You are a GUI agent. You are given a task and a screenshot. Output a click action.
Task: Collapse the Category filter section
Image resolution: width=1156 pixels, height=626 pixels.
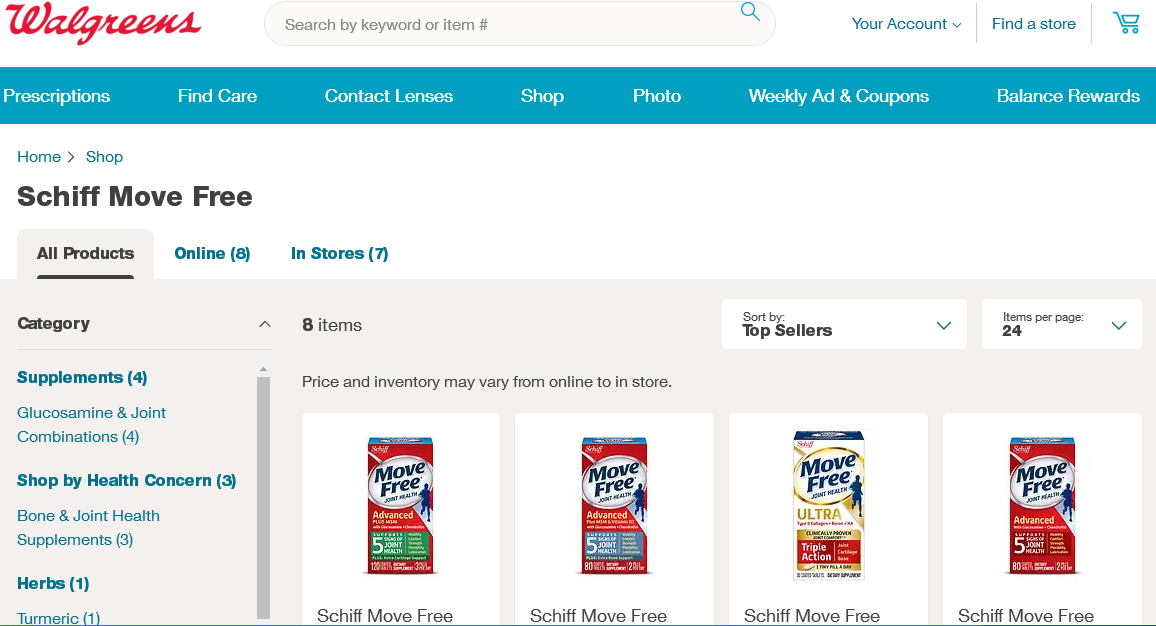(x=264, y=324)
